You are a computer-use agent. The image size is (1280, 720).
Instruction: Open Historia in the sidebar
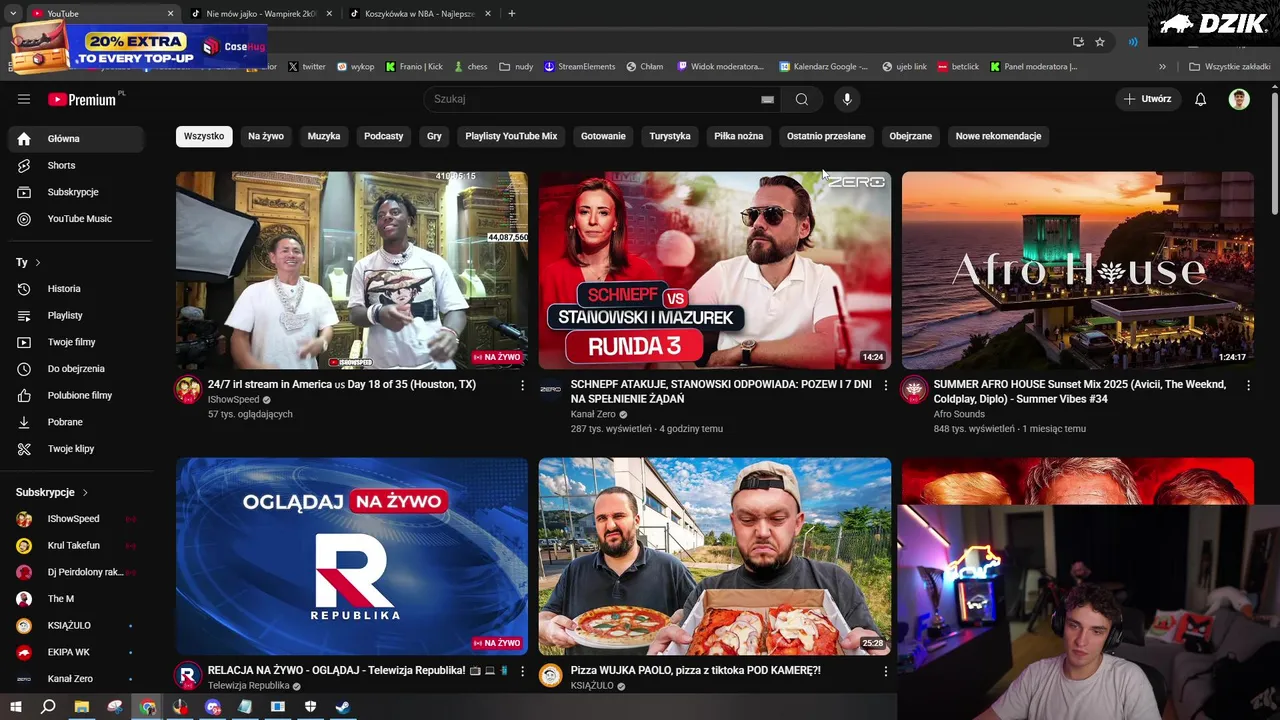pos(76,289)
